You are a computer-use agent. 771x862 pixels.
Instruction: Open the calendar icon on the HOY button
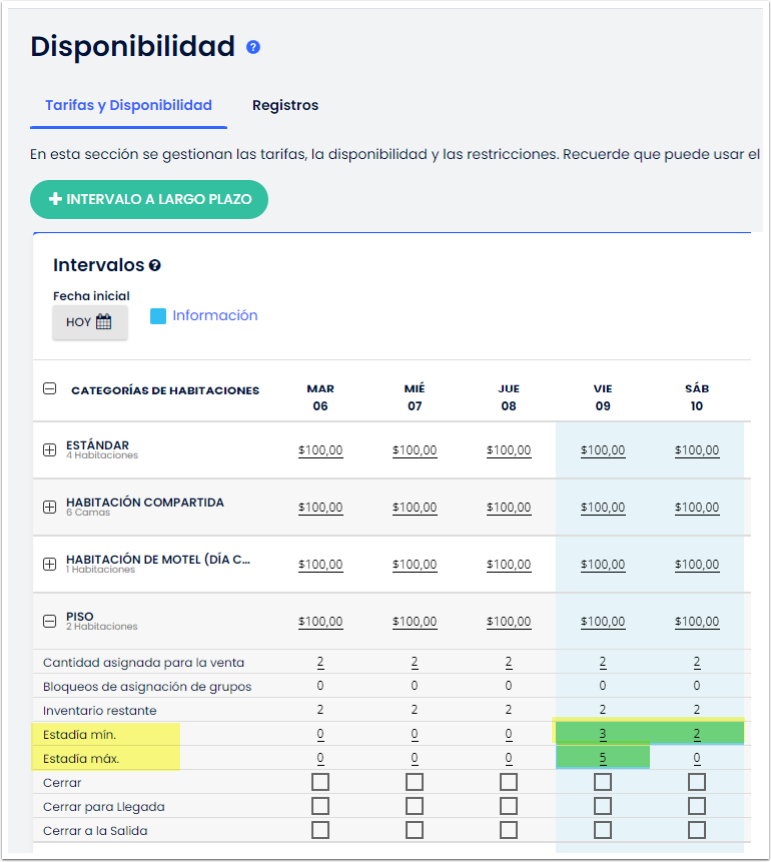tap(104, 322)
